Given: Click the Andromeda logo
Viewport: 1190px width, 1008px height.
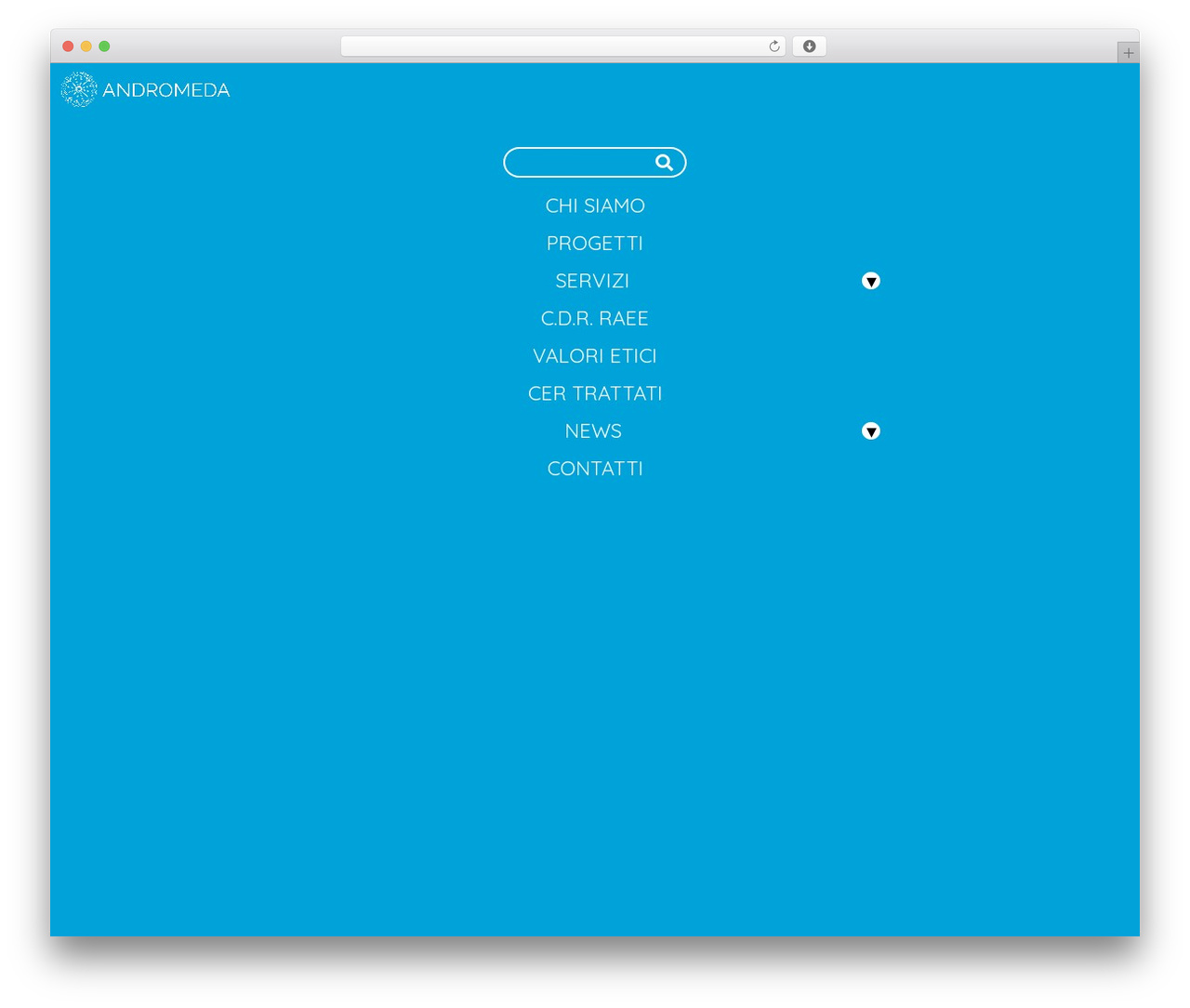Looking at the screenshot, I should point(146,89).
